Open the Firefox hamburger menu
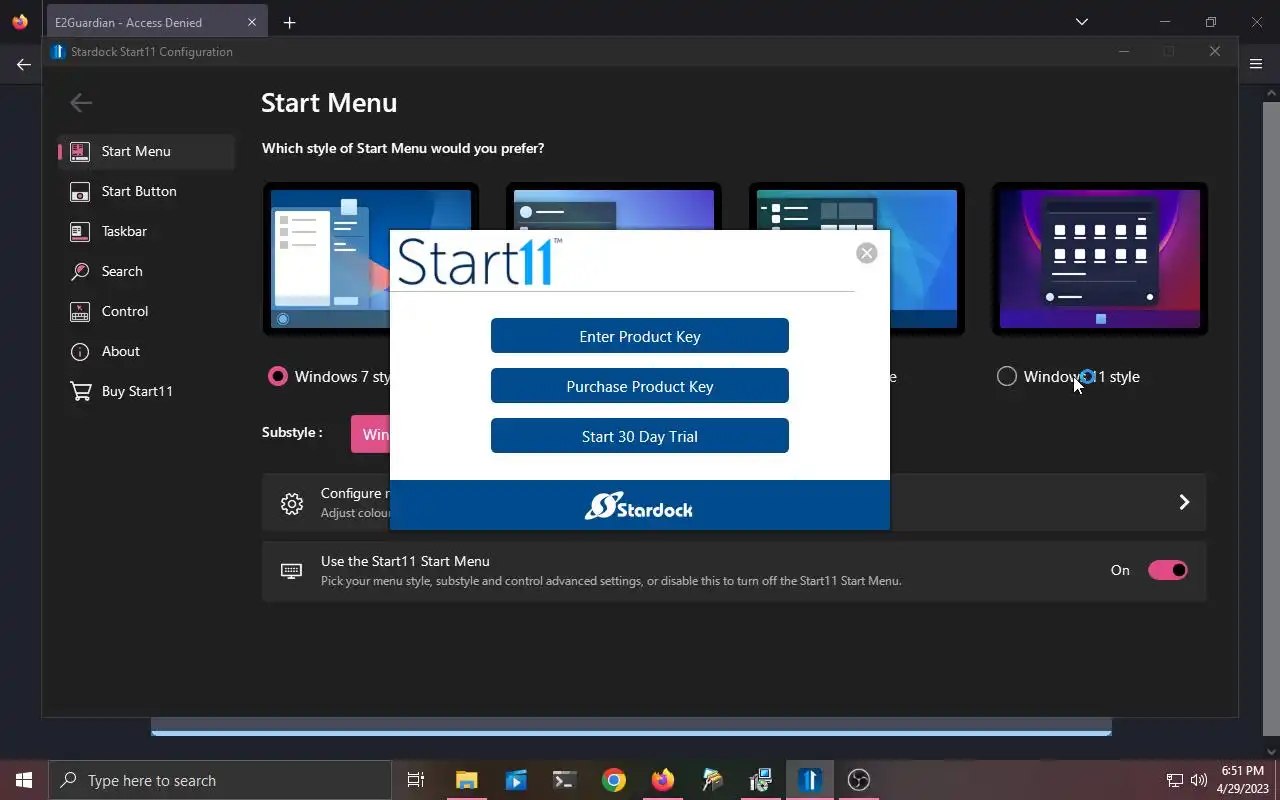 click(x=1256, y=64)
